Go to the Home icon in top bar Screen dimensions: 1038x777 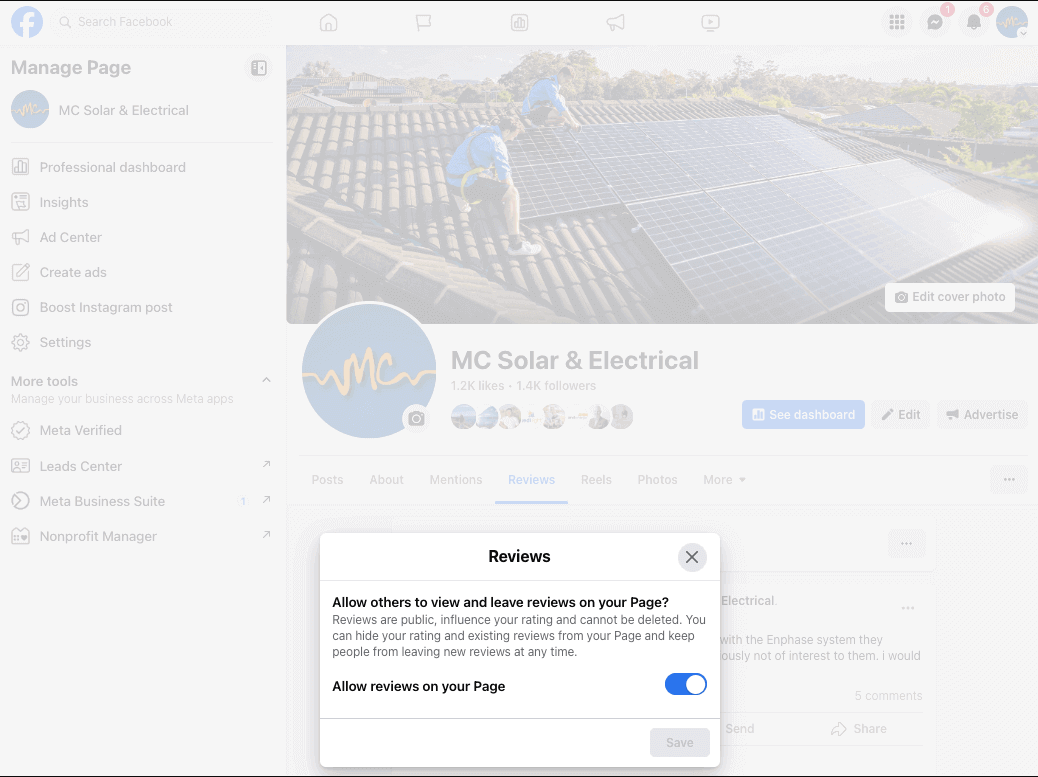328,23
